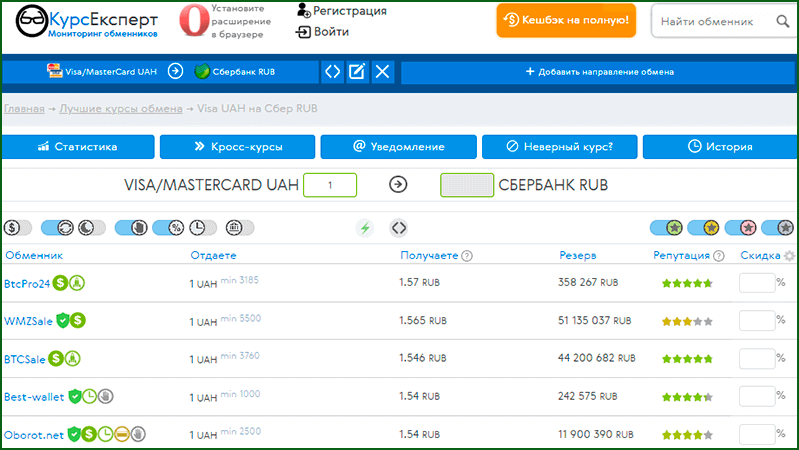Viewport: 799px width, 450px height.
Task: Click the rocket badge next to BTCSale
Action: 72,359
